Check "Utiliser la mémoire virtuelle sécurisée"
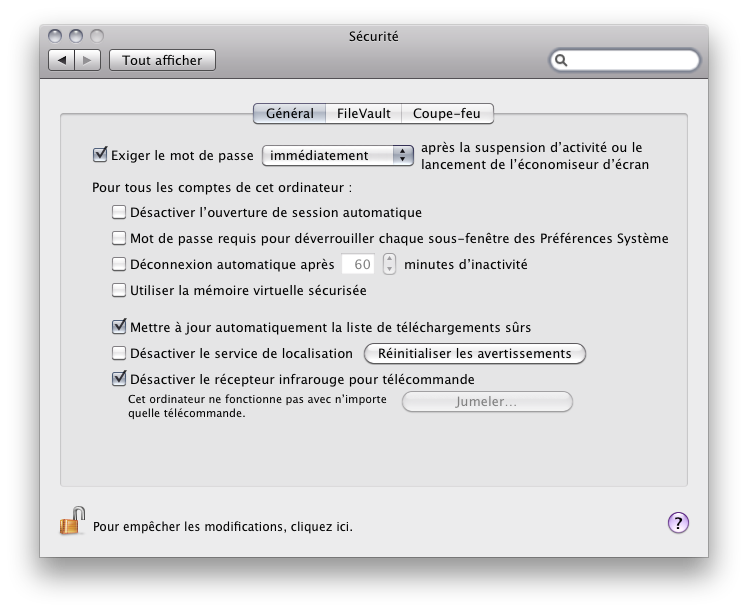This screenshot has height=612, width=748. 119,291
